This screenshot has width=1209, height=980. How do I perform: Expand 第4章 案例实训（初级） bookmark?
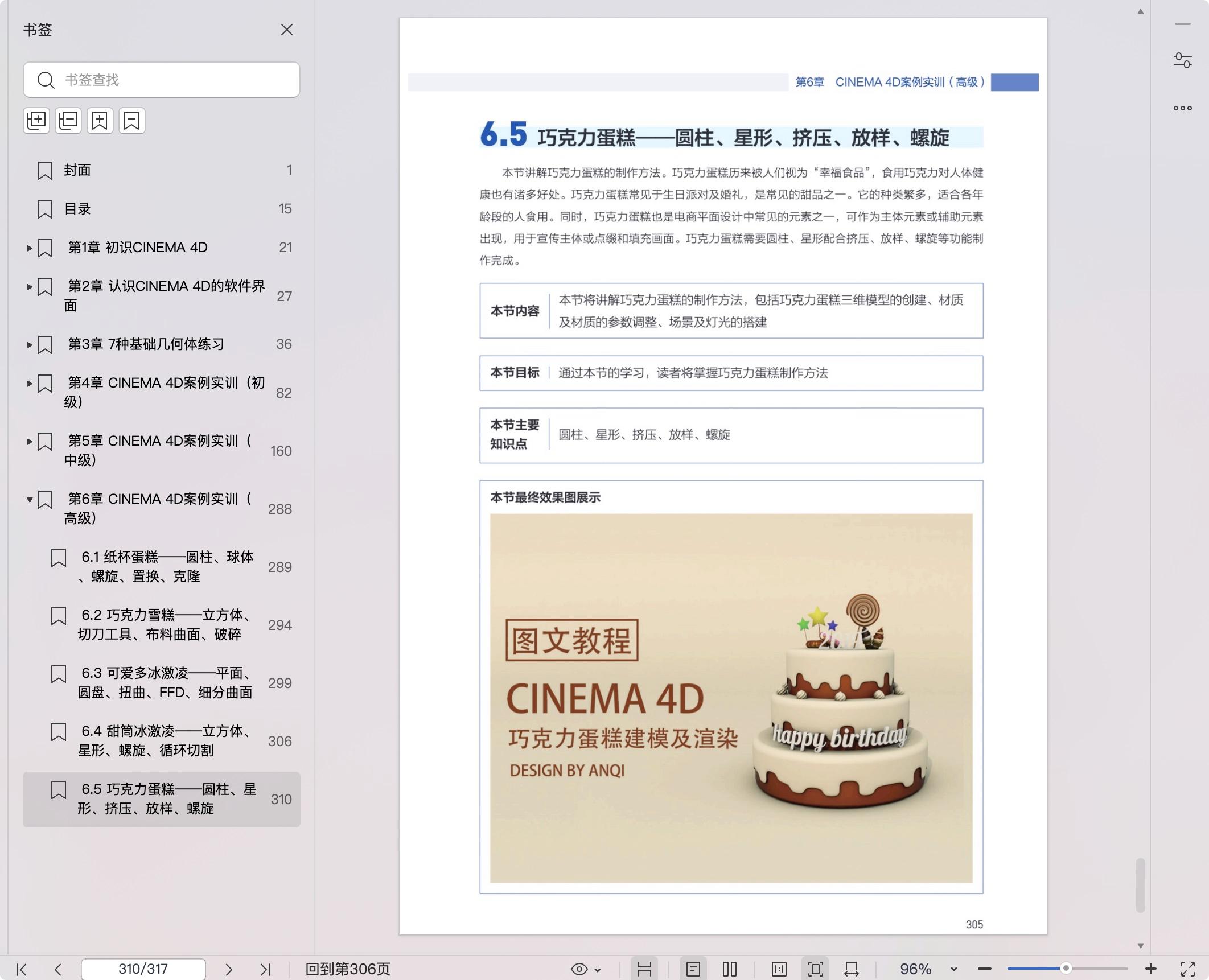[29, 383]
